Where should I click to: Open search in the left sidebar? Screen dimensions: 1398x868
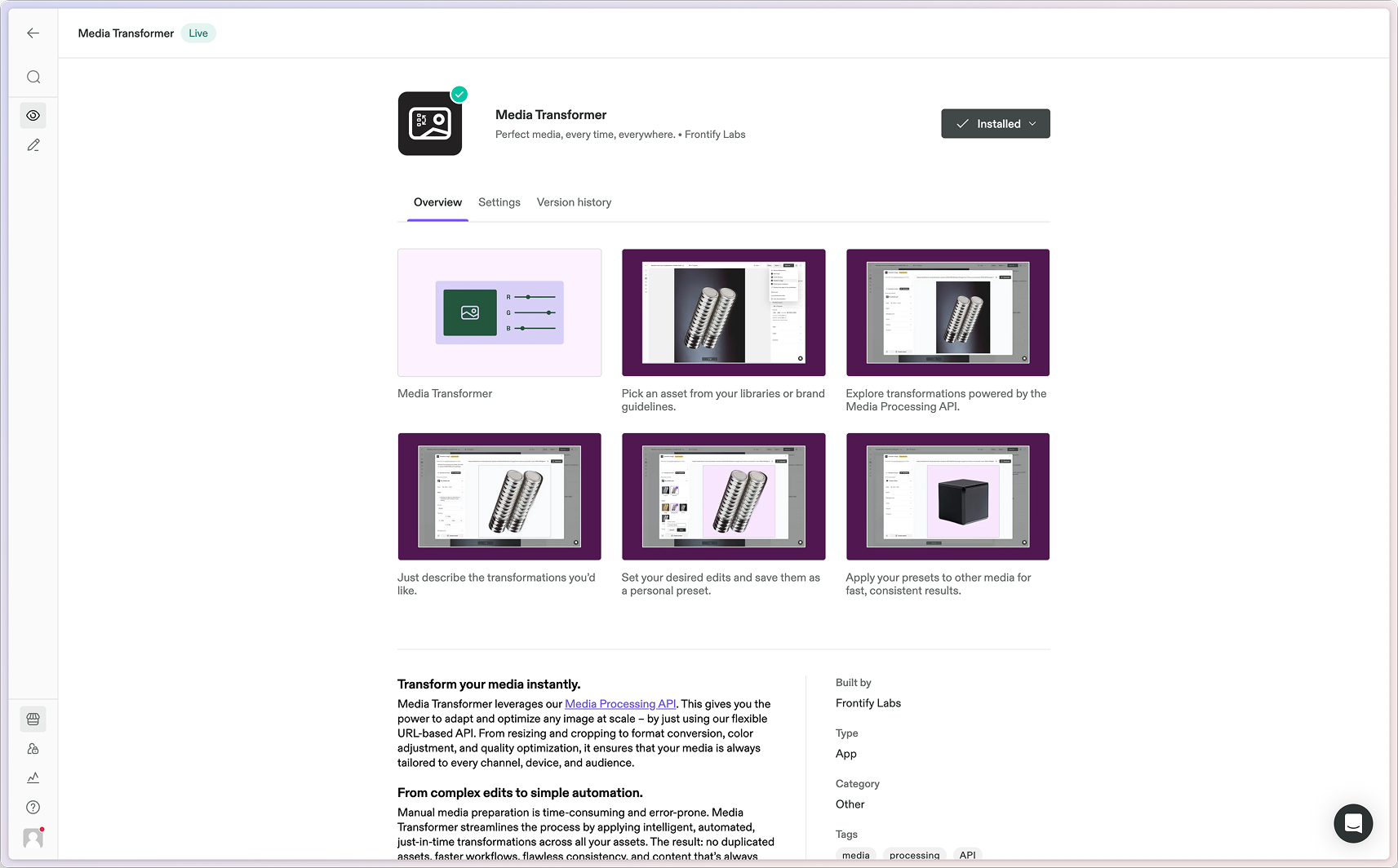(x=33, y=77)
